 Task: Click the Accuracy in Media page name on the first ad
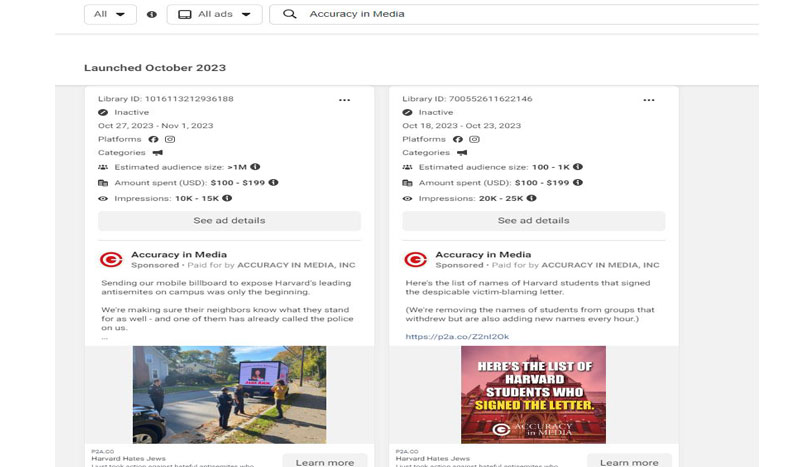tap(179, 255)
